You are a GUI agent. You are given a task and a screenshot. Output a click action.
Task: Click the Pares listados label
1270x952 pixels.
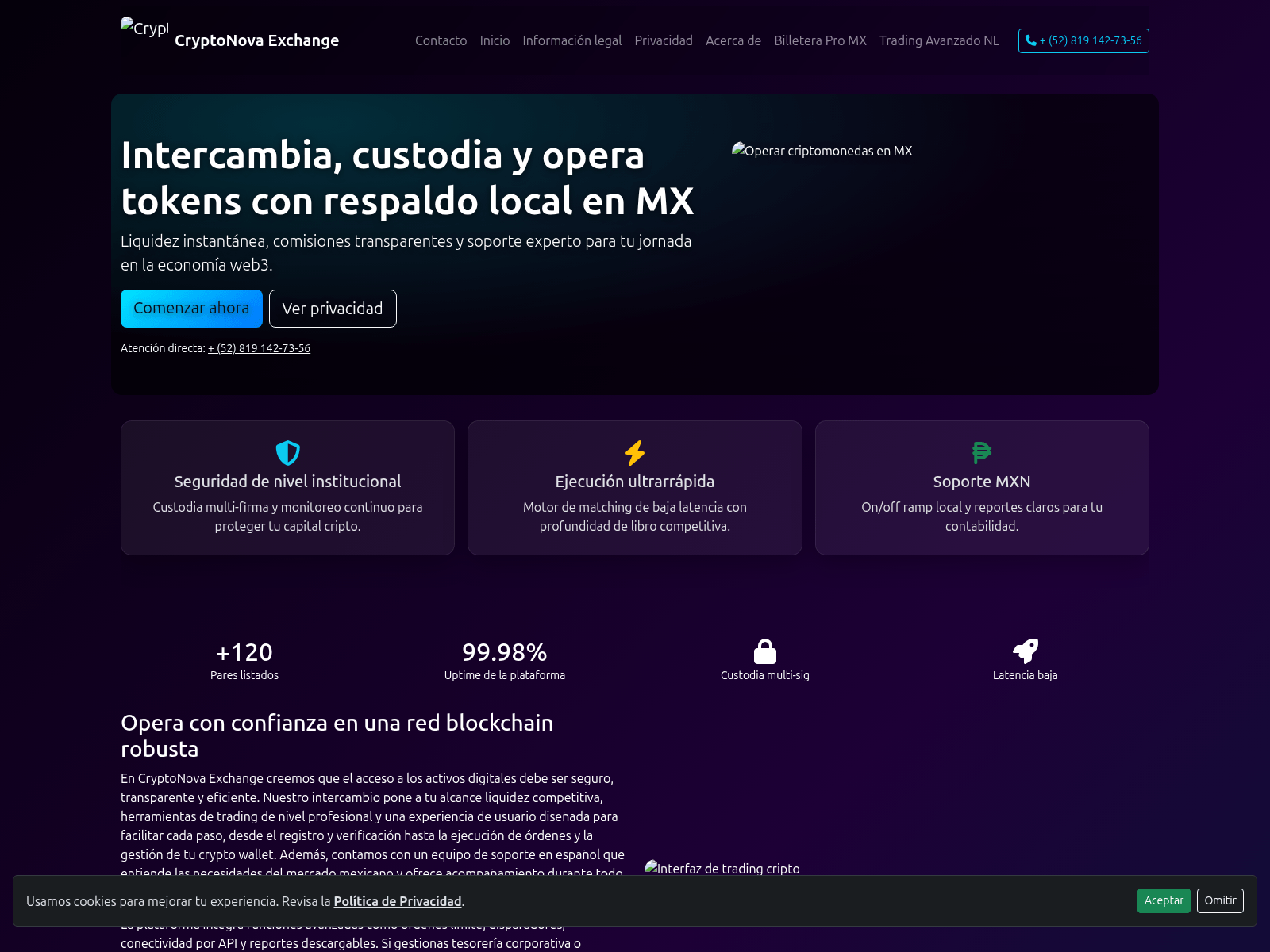point(244,675)
